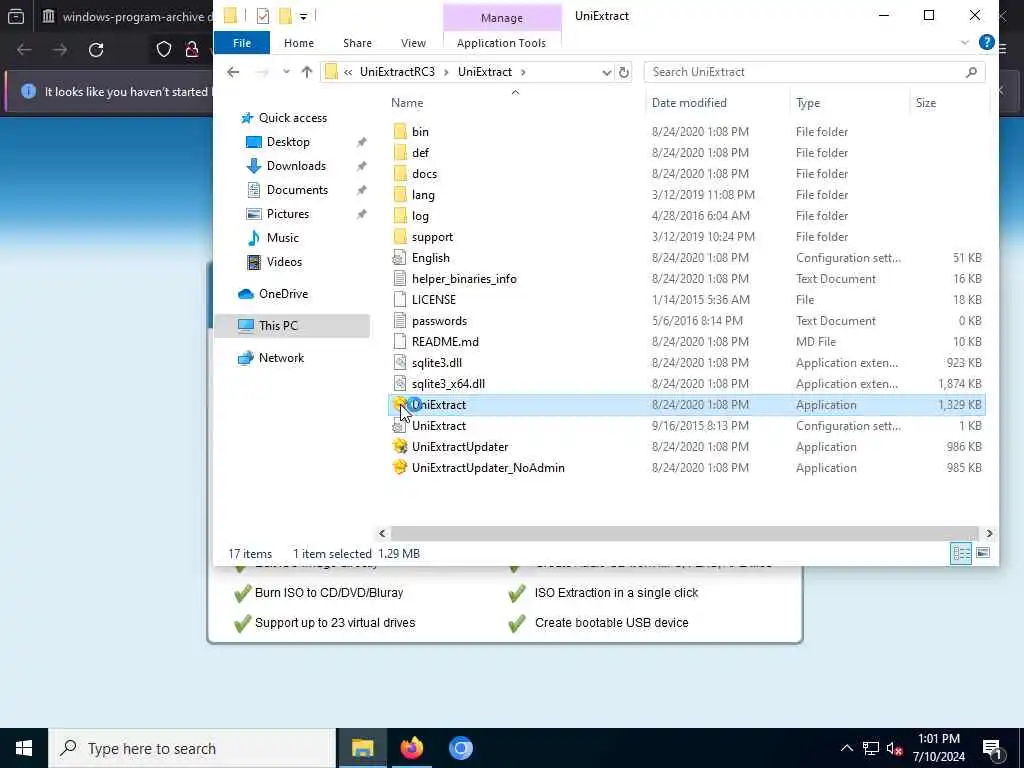Click the OneDrive cloud icon
The image size is (1024, 768).
coord(246,294)
